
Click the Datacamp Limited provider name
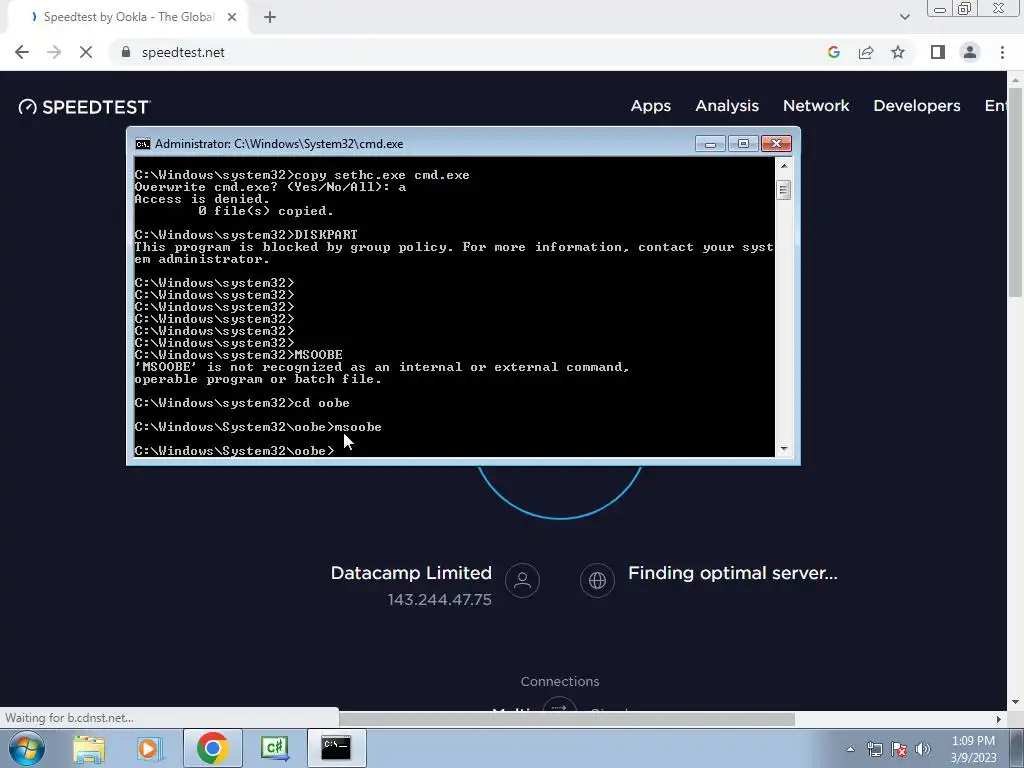(x=411, y=573)
